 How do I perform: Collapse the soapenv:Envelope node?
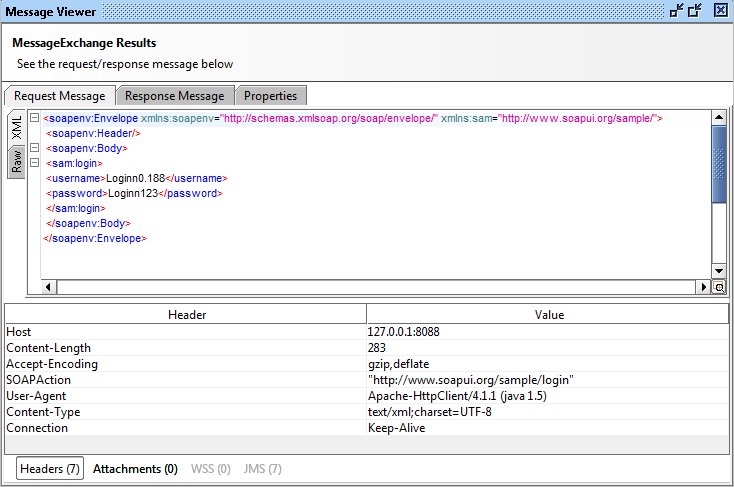point(34,118)
